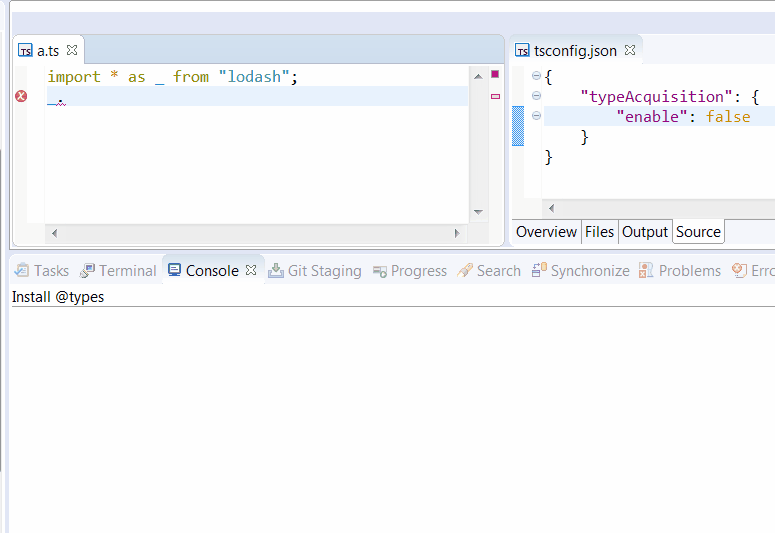Switch to the Output page tab
Image resolution: width=775 pixels, height=533 pixels.
(645, 232)
